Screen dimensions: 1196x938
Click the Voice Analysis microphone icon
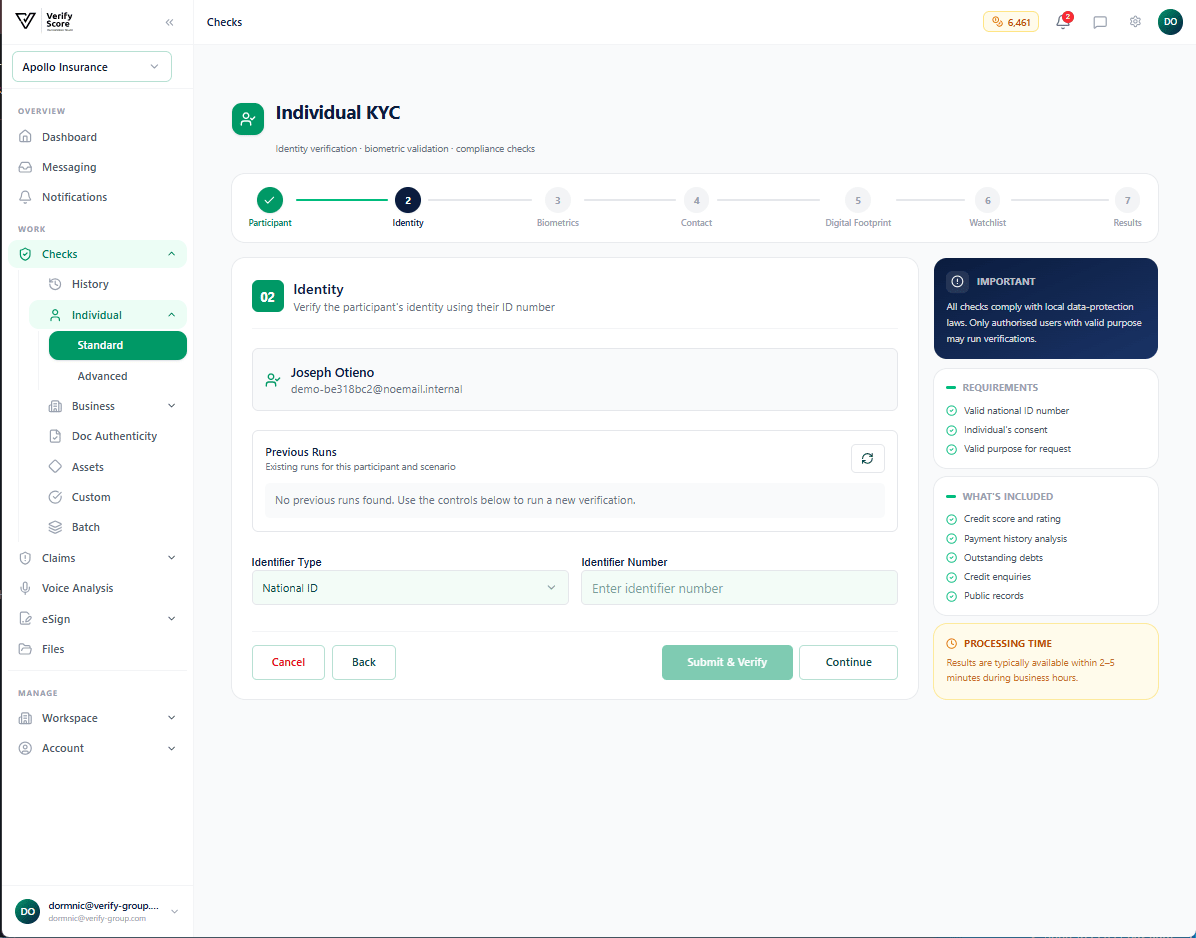tap(25, 588)
